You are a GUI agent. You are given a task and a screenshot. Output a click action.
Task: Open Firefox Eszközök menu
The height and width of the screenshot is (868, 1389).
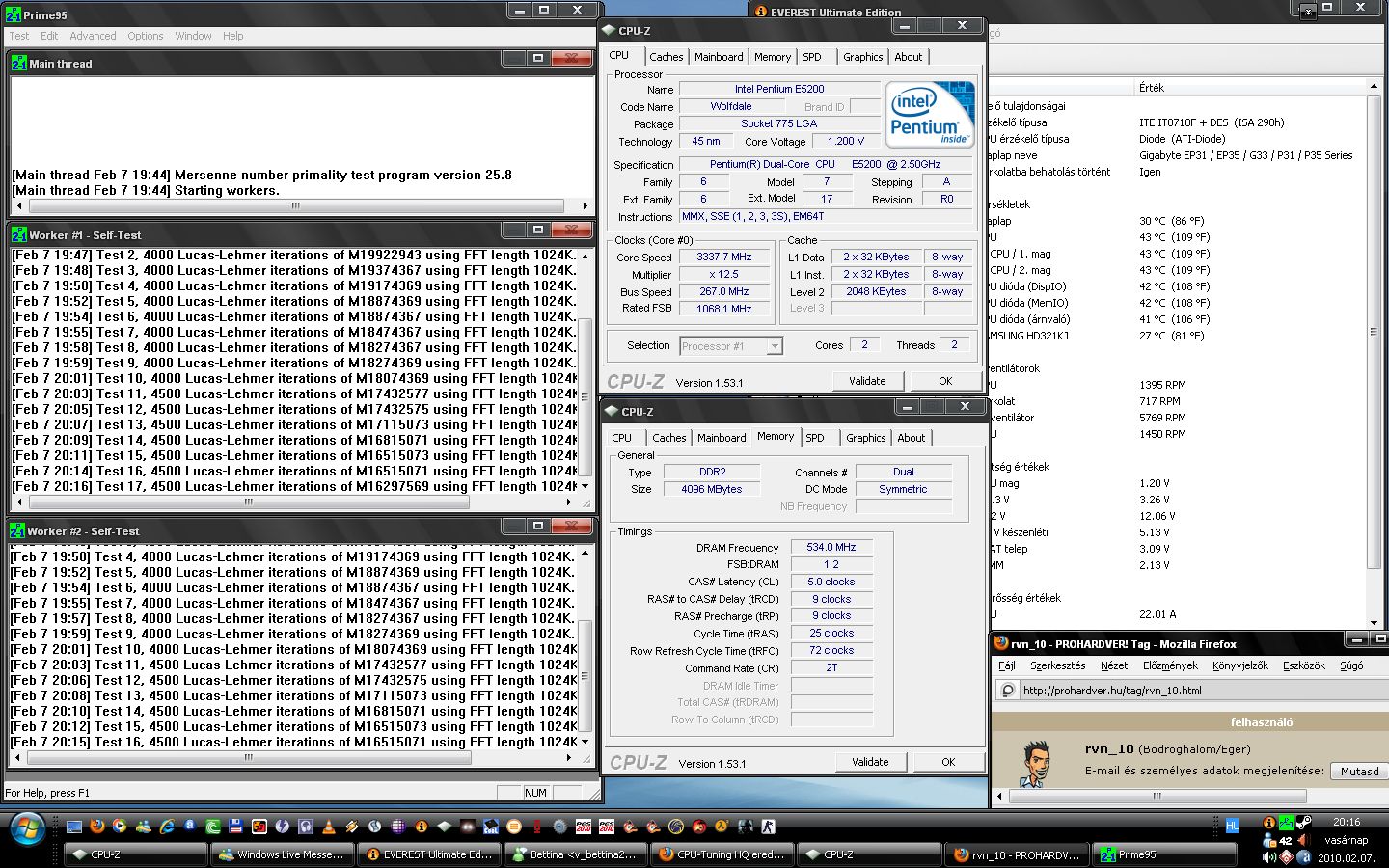click(x=1304, y=665)
